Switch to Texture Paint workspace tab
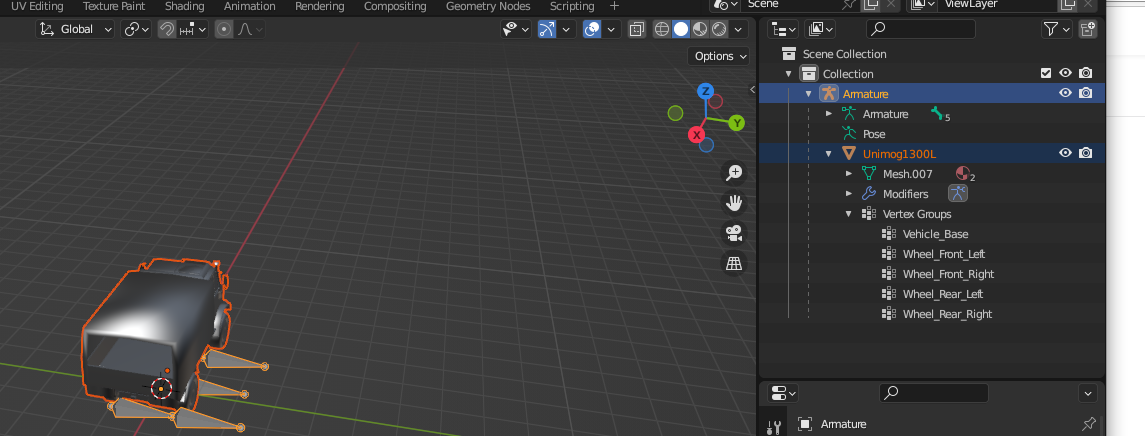The width and height of the screenshot is (1145, 436). 113,6
